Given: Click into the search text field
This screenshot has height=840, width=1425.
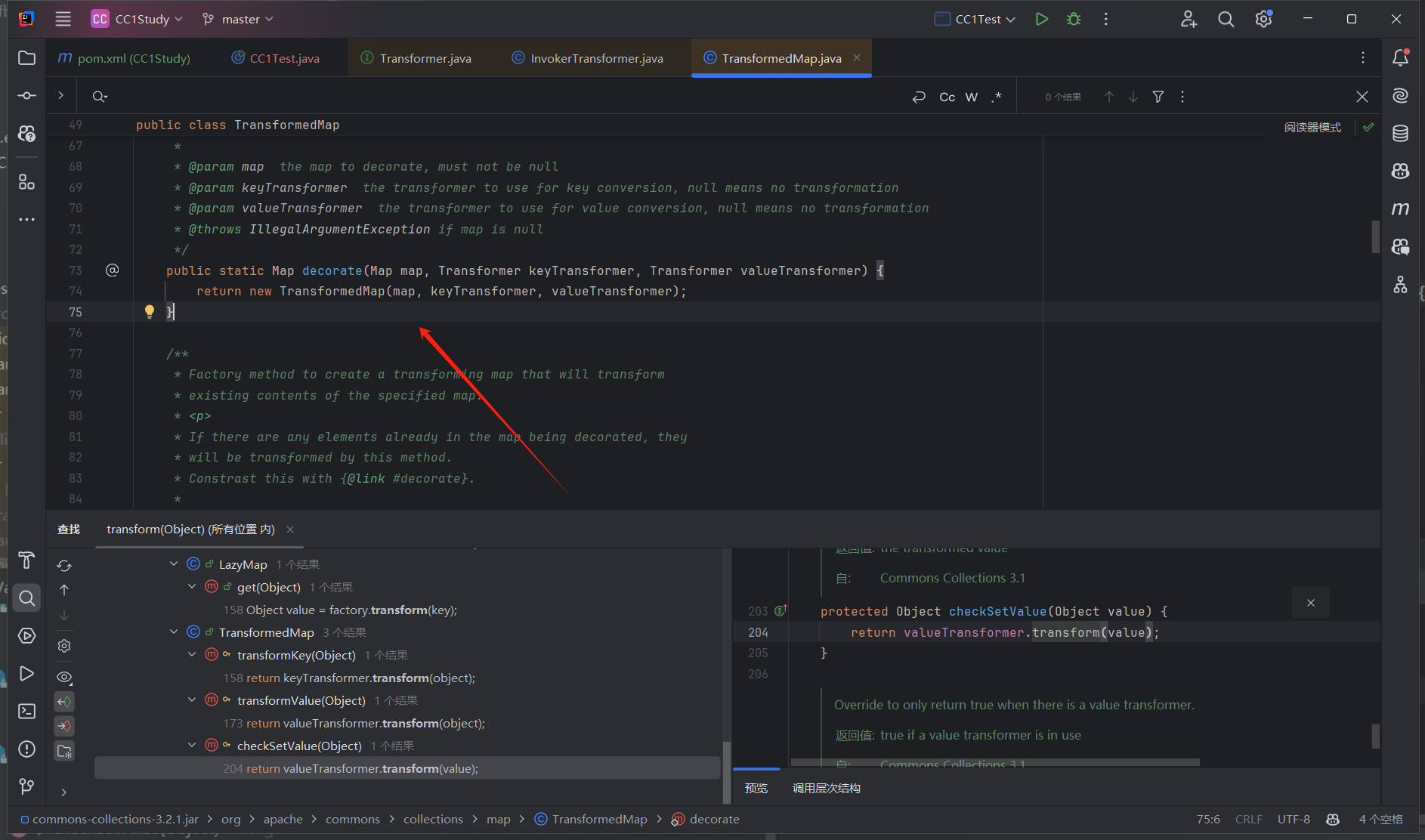Looking at the screenshot, I should pos(506,97).
